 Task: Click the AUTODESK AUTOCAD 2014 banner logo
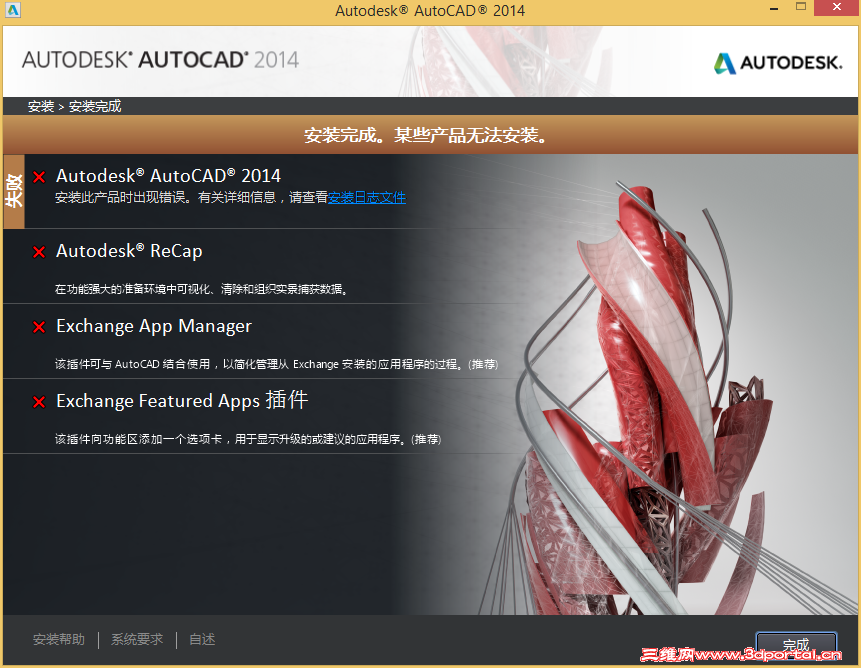click(x=160, y=60)
